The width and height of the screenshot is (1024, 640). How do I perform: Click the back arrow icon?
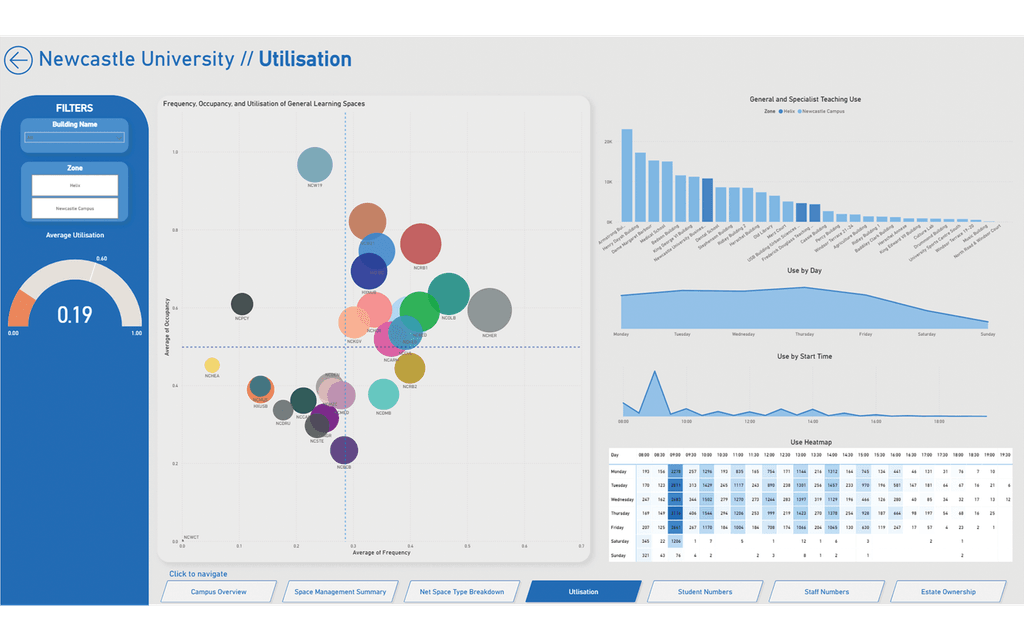pos(18,60)
